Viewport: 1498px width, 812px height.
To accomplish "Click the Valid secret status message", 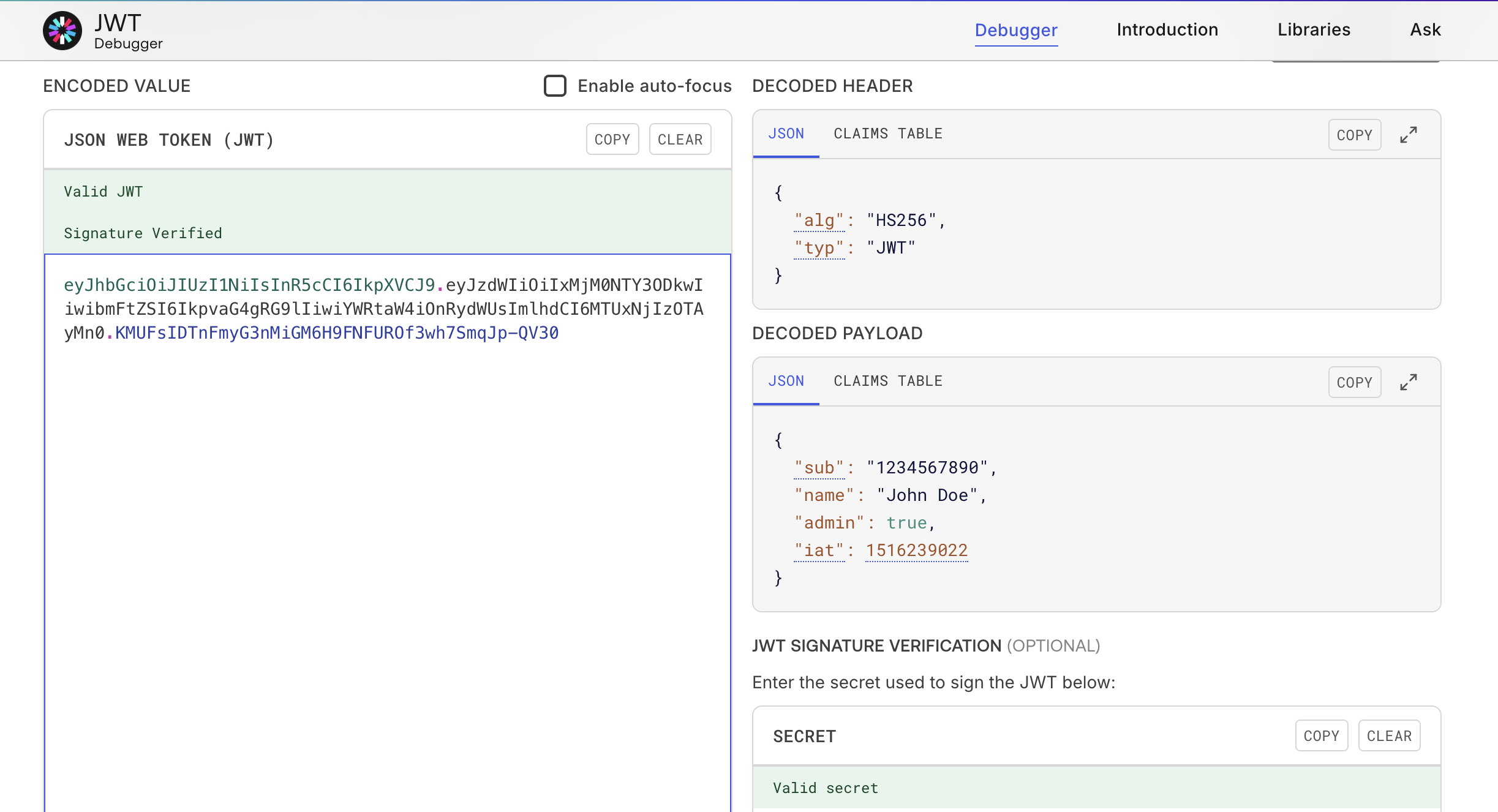I will tap(825, 788).
